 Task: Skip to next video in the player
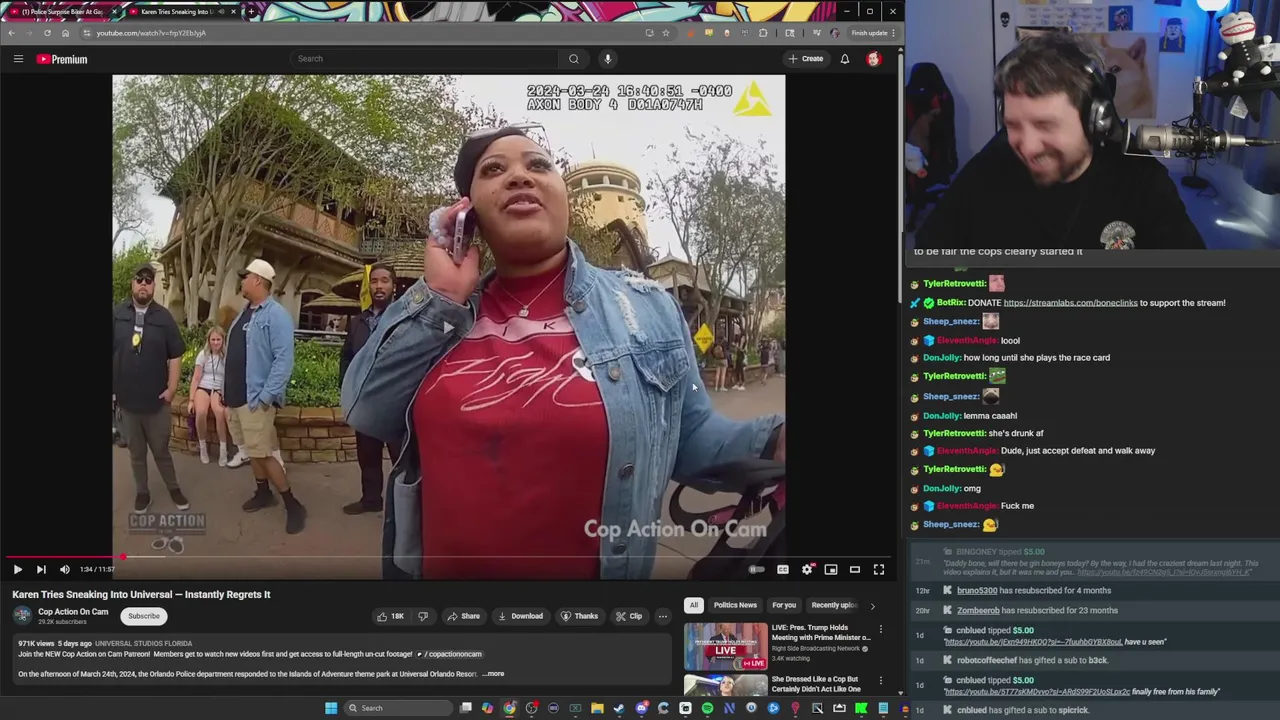point(41,569)
